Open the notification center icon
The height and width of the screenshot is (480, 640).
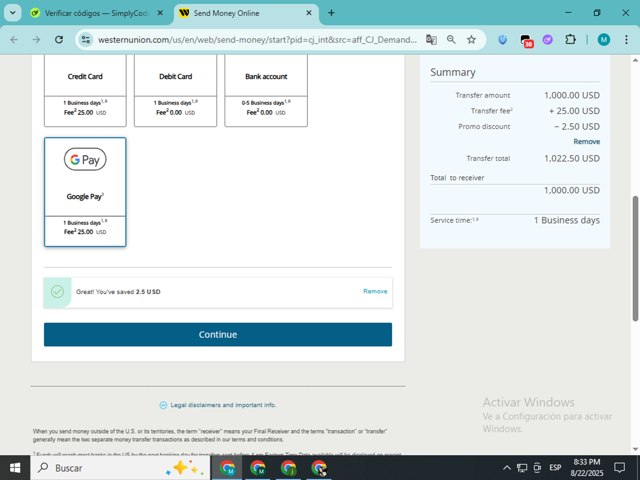click(620, 468)
